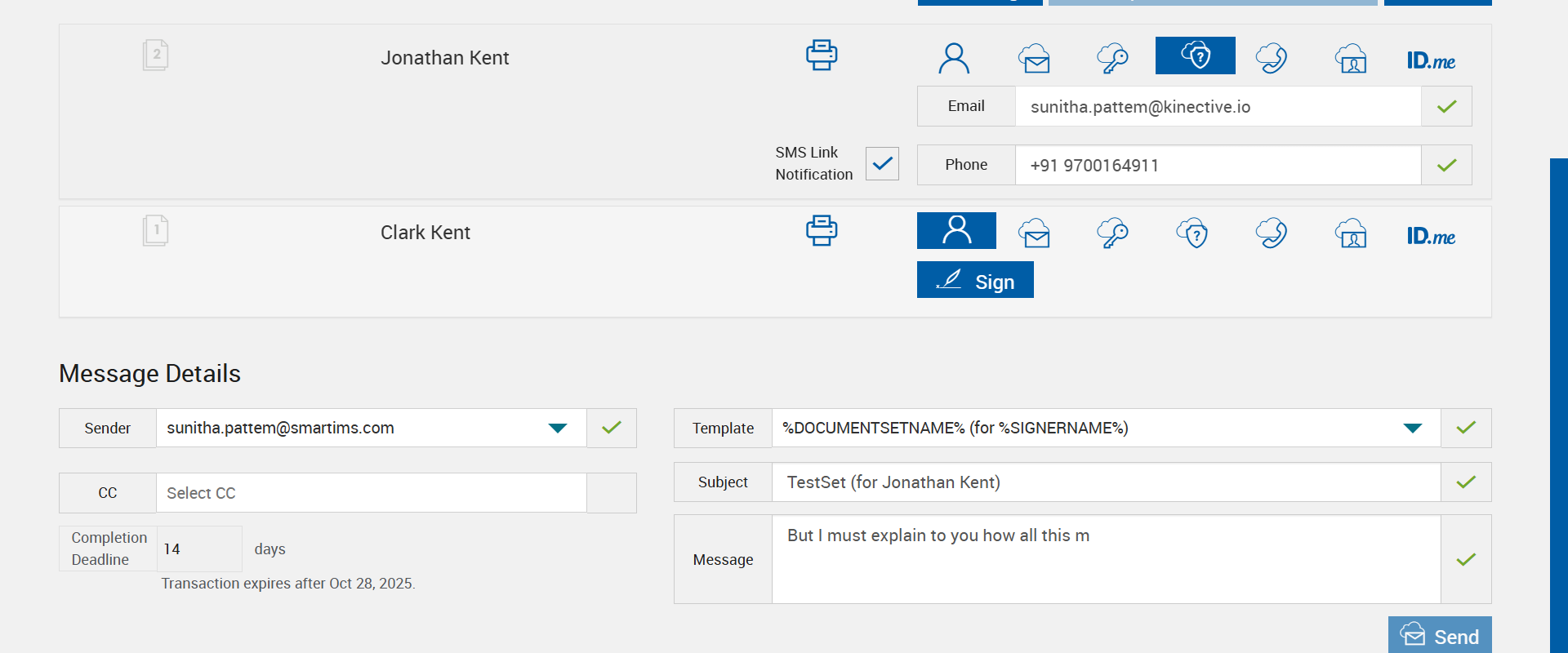Select shield question authentication for Clark Kent

coord(1192,233)
